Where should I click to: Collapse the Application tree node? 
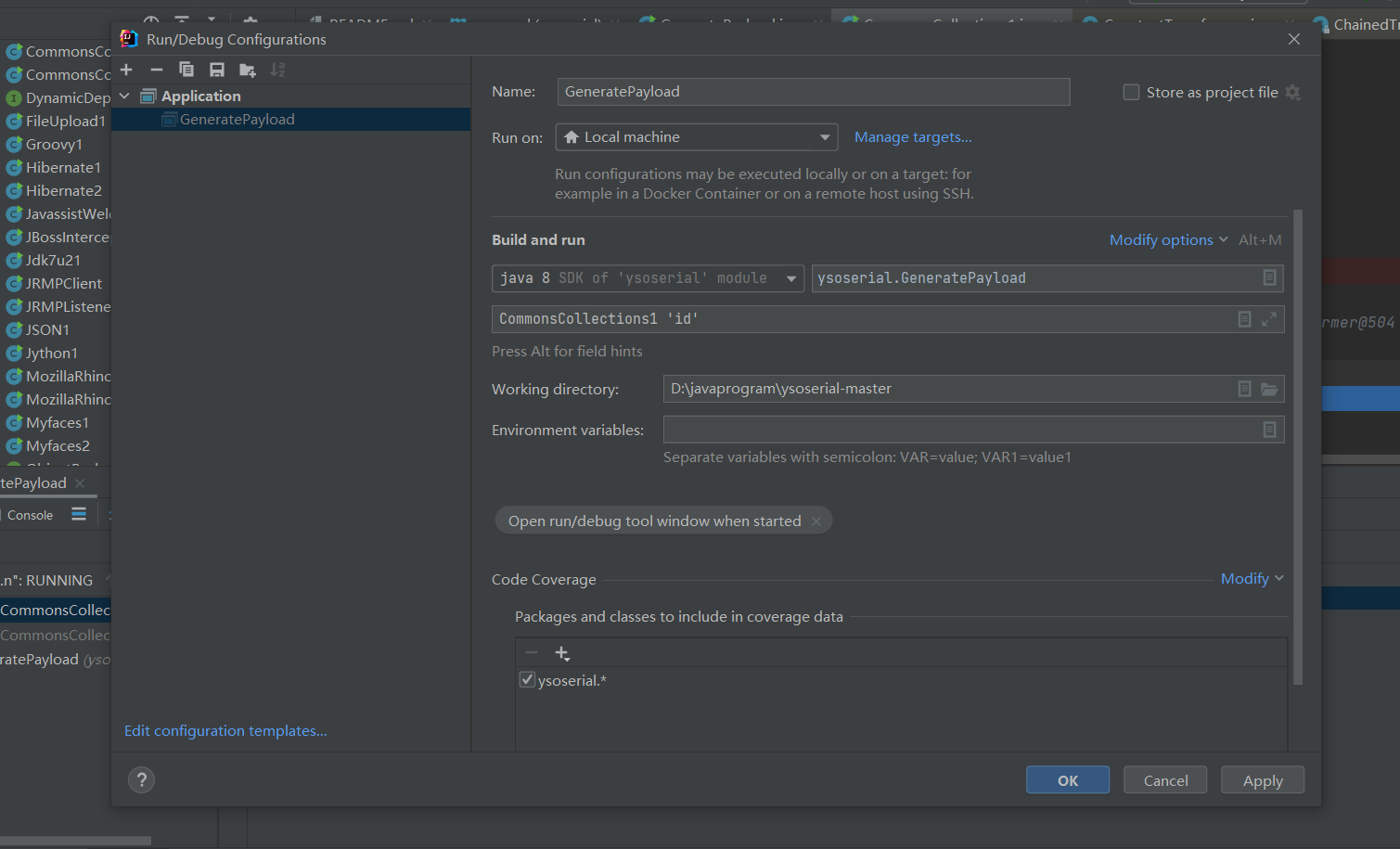point(125,96)
